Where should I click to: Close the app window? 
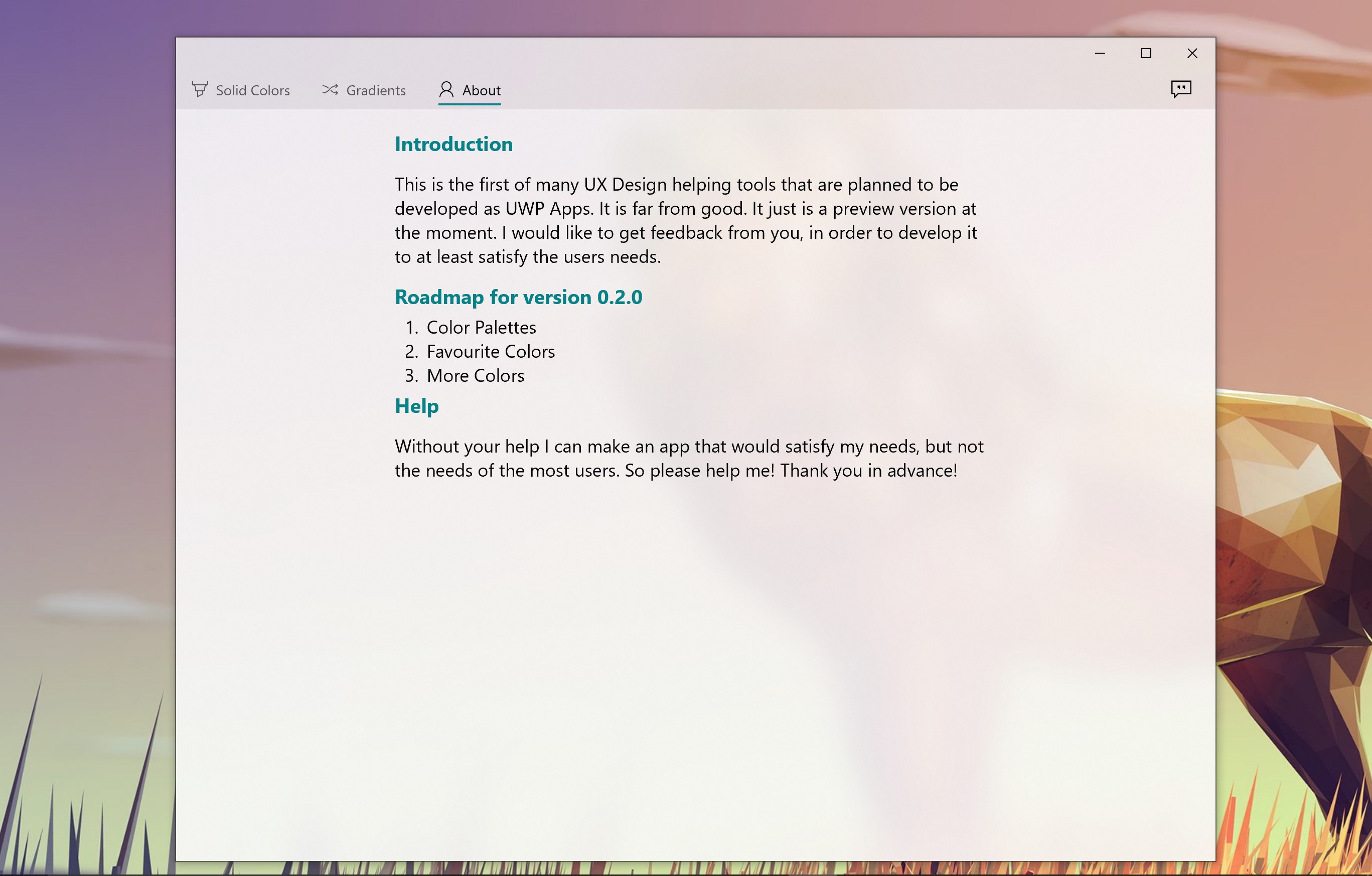(x=1192, y=53)
